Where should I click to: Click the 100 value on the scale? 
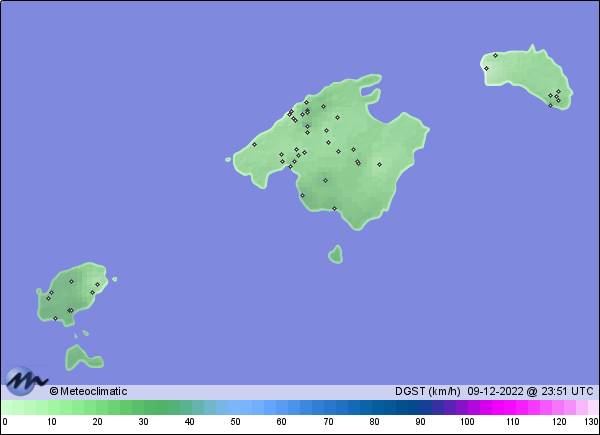tap(467, 422)
